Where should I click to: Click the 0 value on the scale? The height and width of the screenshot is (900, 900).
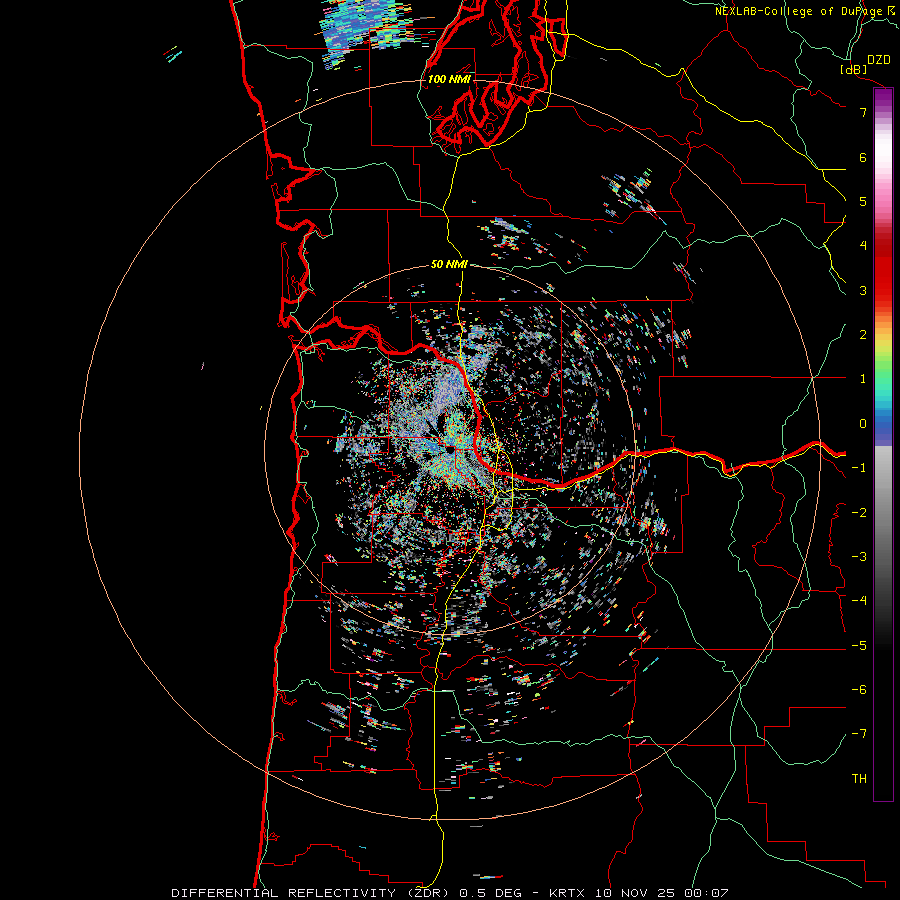tap(863, 424)
